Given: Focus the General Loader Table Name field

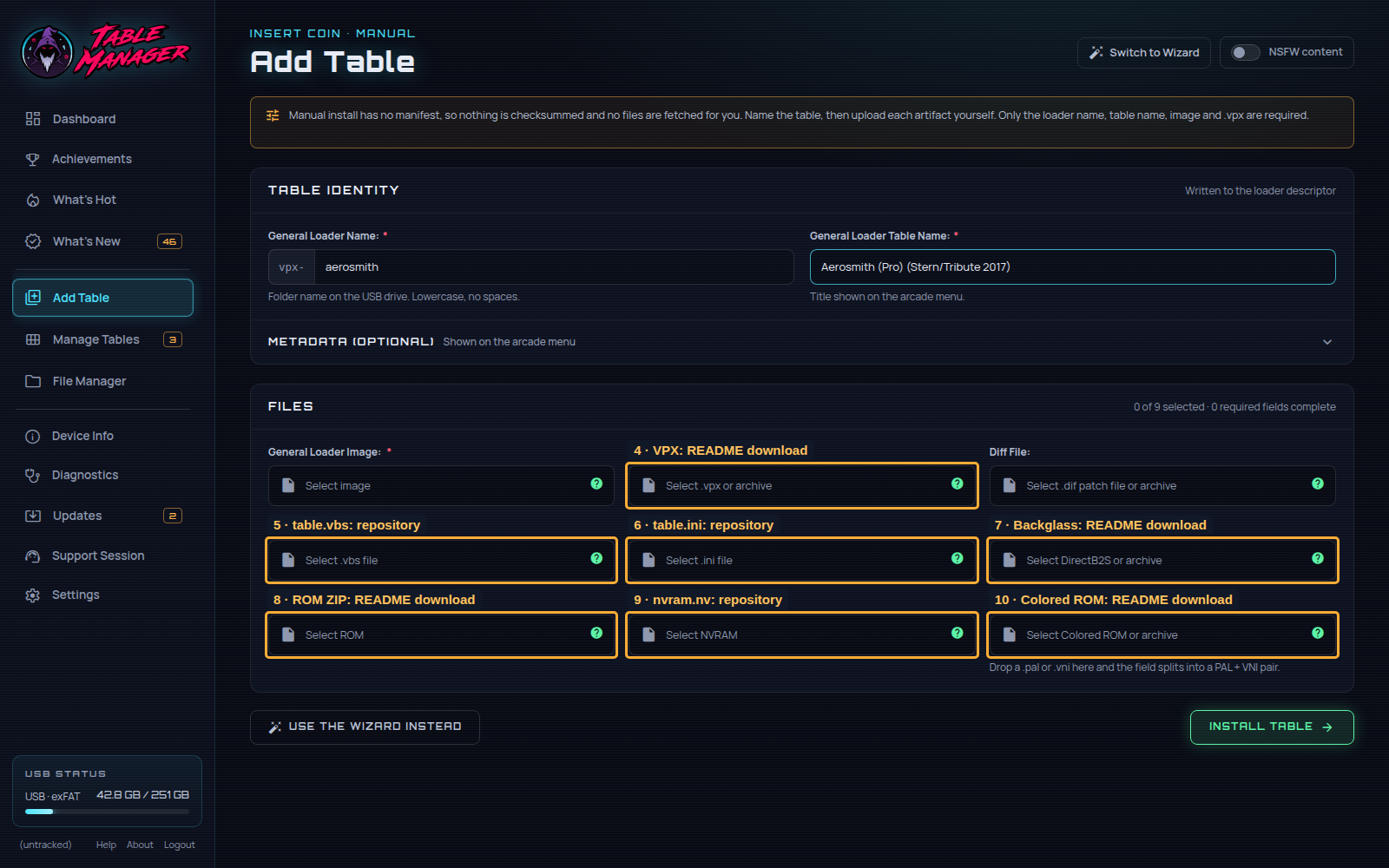Looking at the screenshot, I should pos(1072,267).
